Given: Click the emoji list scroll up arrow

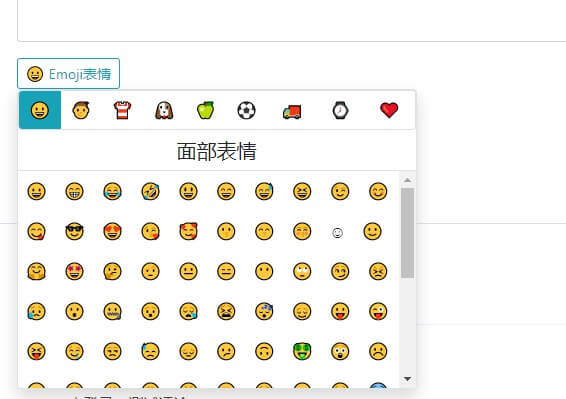Looking at the screenshot, I should (x=408, y=180).
